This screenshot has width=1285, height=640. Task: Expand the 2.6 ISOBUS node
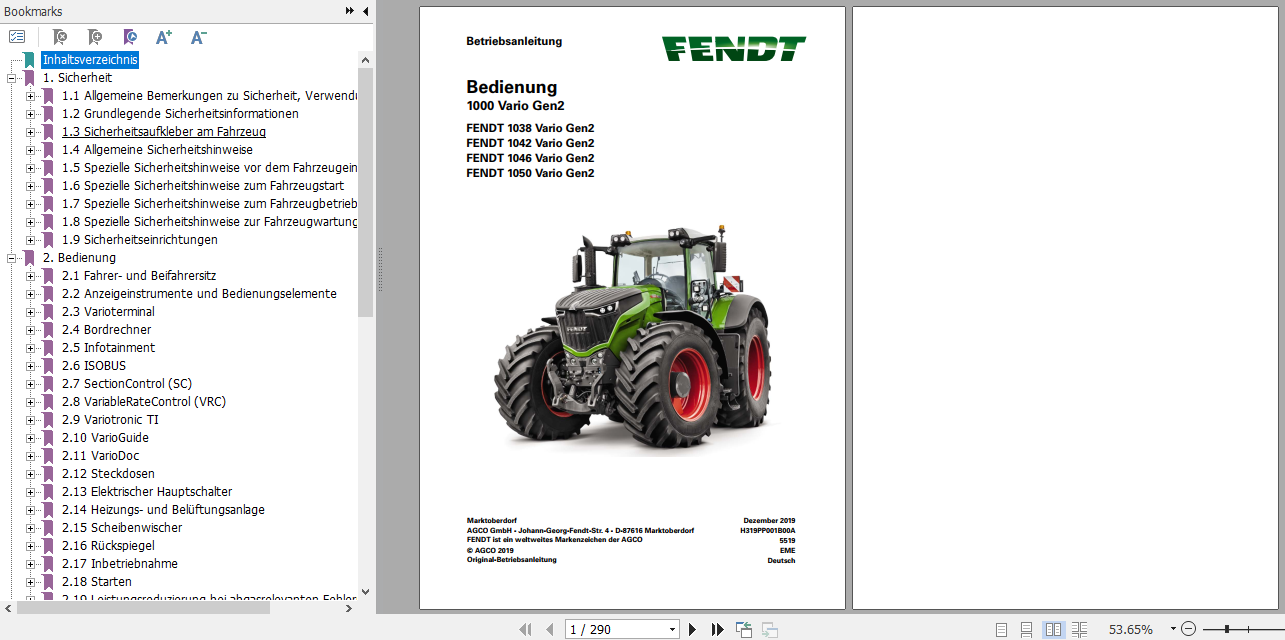(x=30, y=366)
